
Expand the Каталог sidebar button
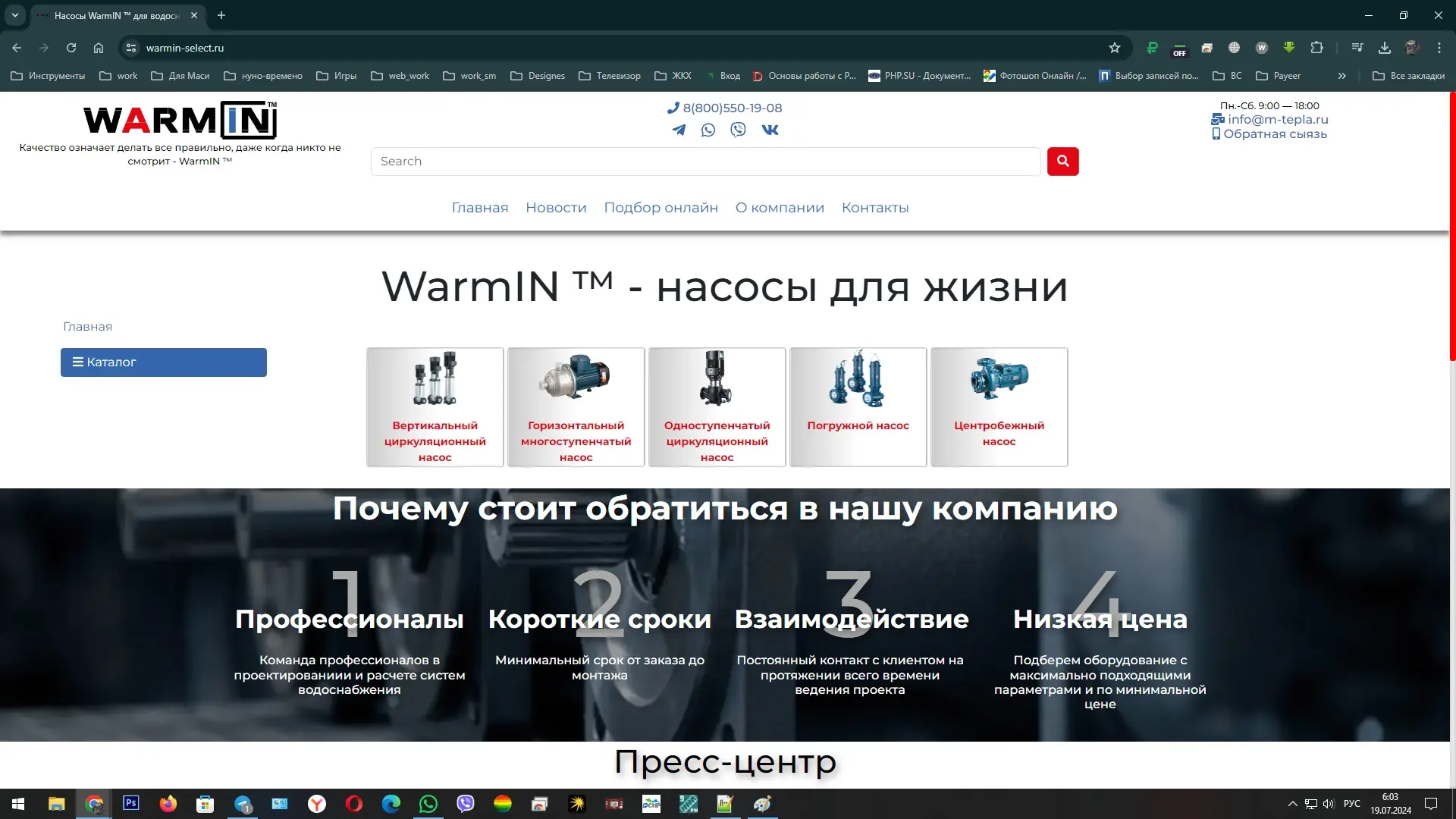pos(164,362)
